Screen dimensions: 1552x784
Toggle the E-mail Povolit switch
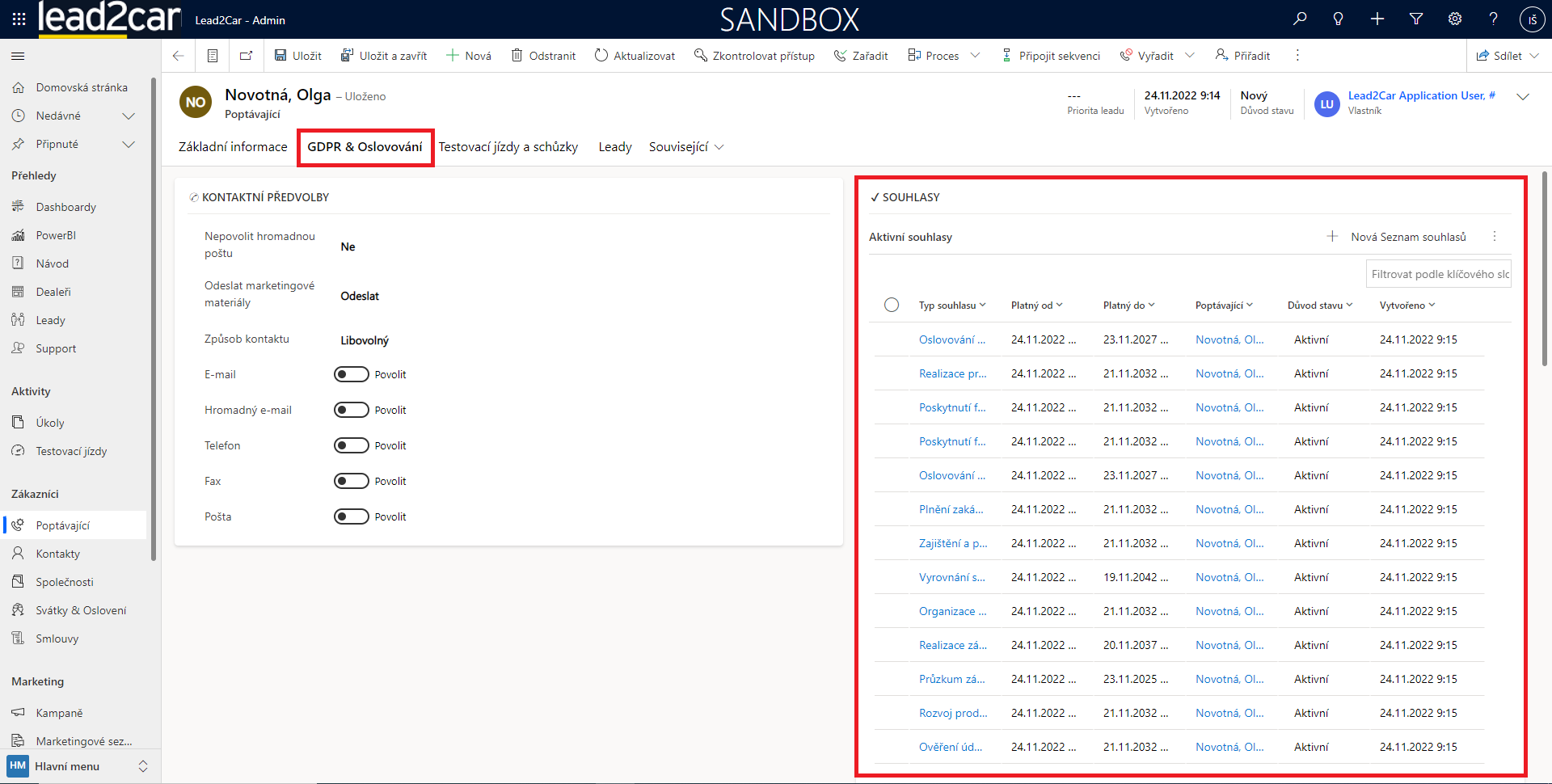[352, 374]
